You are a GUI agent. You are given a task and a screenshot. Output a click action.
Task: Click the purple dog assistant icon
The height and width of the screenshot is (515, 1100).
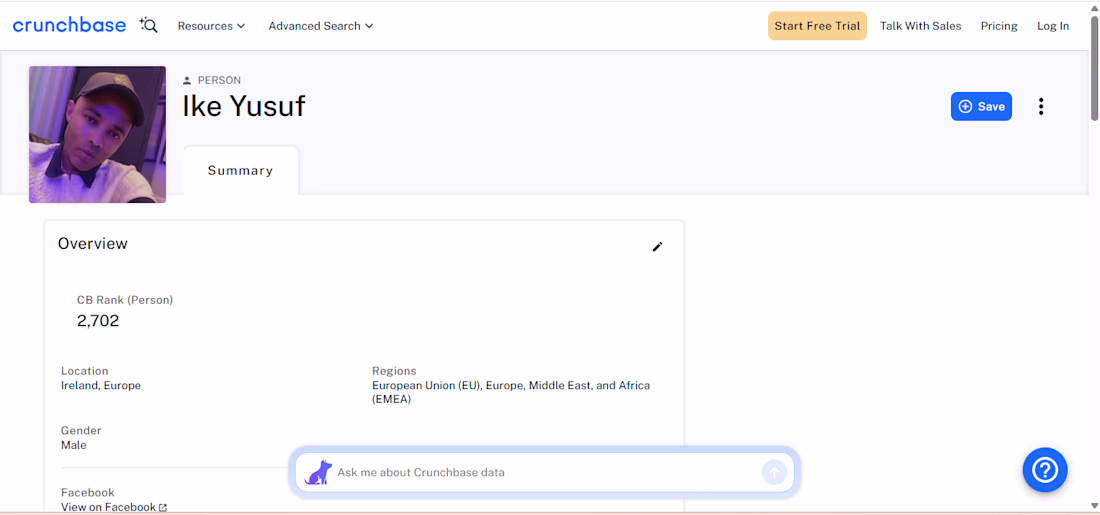click(x=318, y=472)
